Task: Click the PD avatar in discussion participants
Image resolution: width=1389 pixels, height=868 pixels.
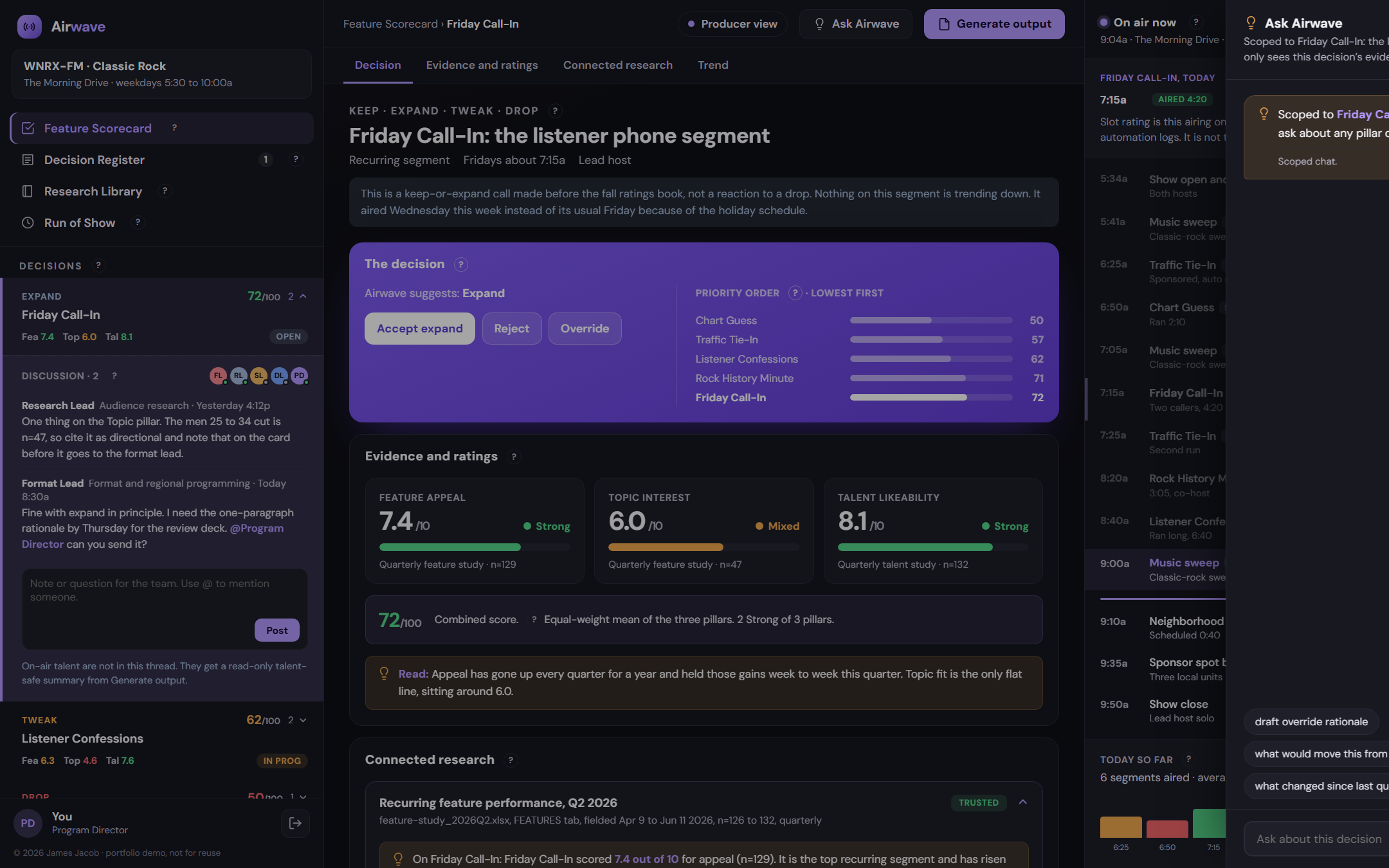Action: coord(299,376)
